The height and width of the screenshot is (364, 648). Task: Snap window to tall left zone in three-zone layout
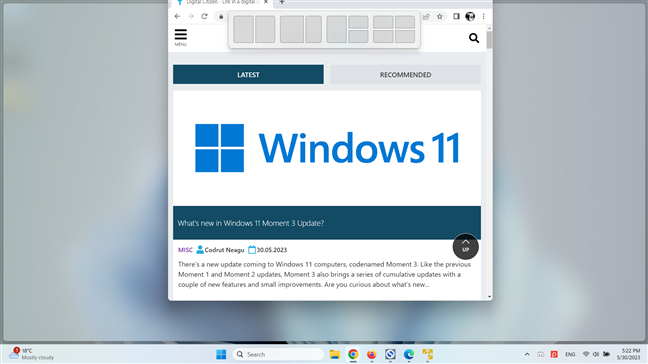(x=336, y=29)
